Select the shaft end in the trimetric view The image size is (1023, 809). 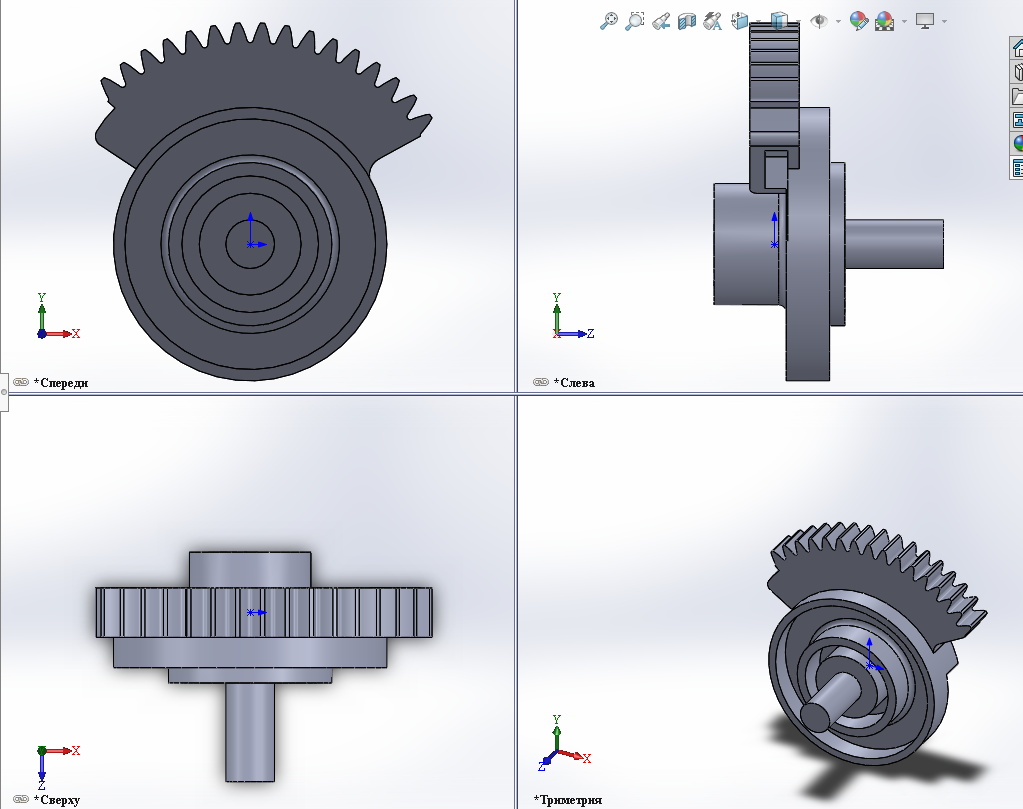tap(815, 716)
